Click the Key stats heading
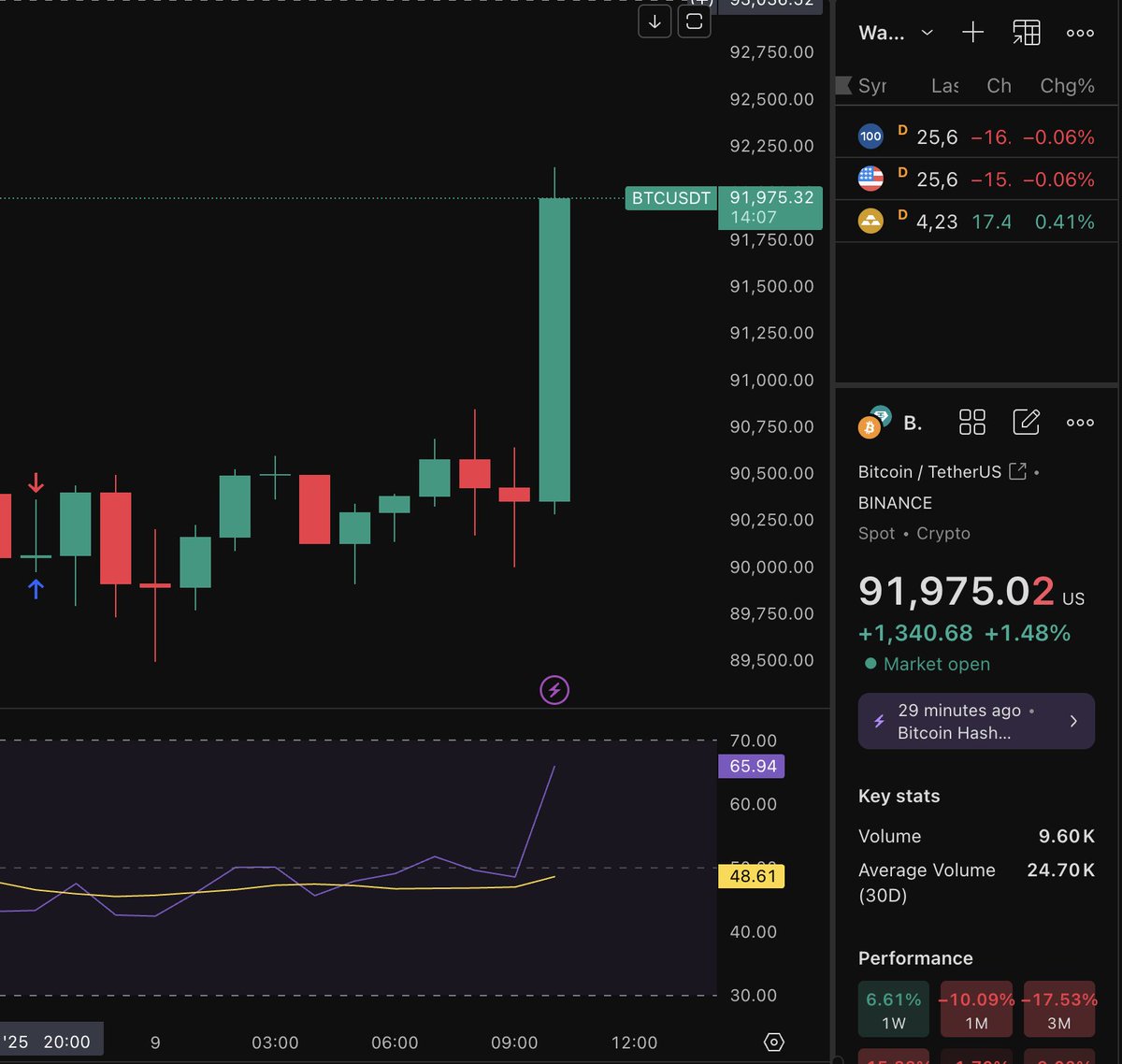Screen dimensions: 1122x1064 click(899, 796)
